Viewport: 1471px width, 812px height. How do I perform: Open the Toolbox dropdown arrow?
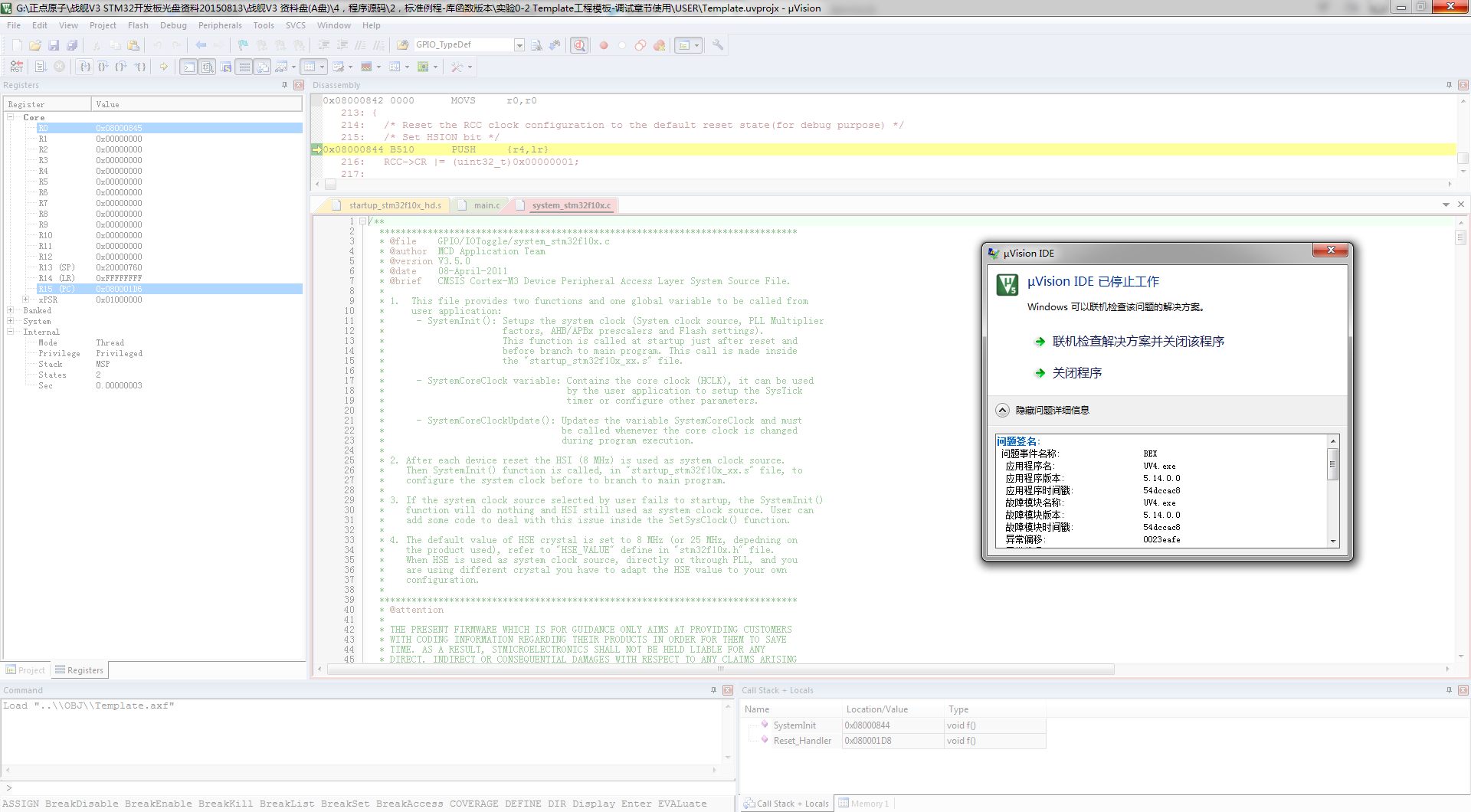point(470,67)
